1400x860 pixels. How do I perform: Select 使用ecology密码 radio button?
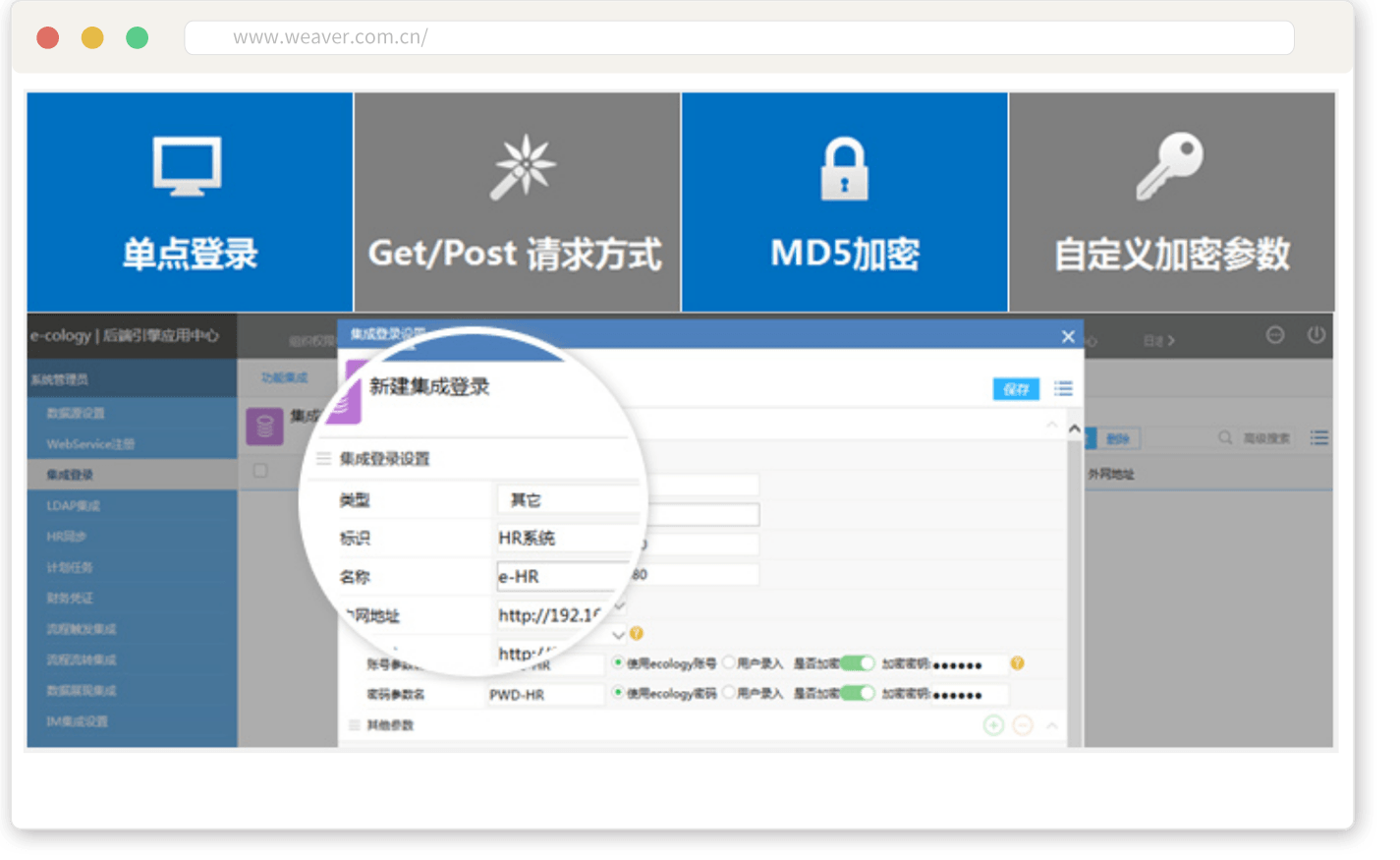pos(618,693)
